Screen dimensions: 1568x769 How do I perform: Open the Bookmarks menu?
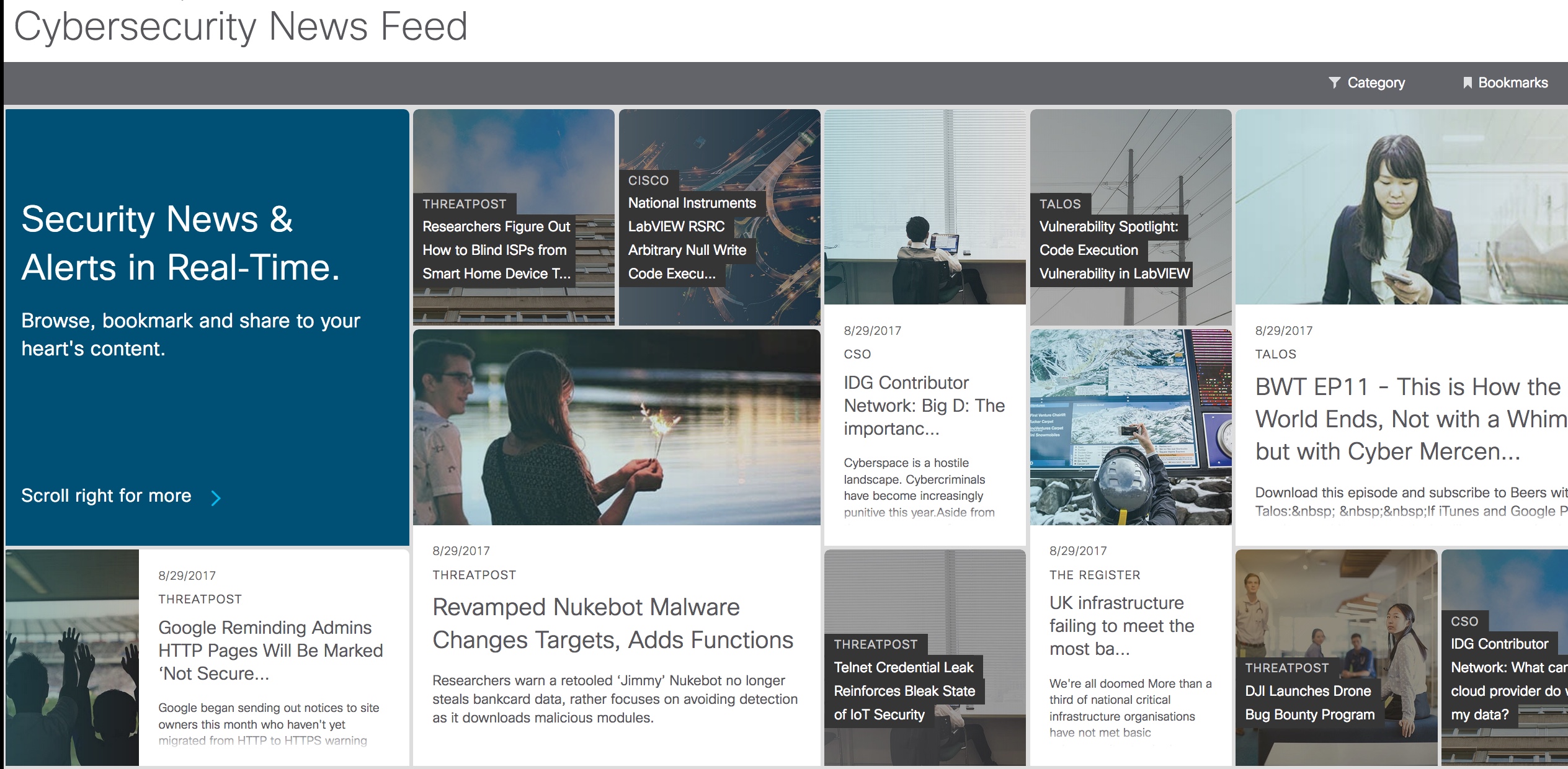[x=1512, y=82]
